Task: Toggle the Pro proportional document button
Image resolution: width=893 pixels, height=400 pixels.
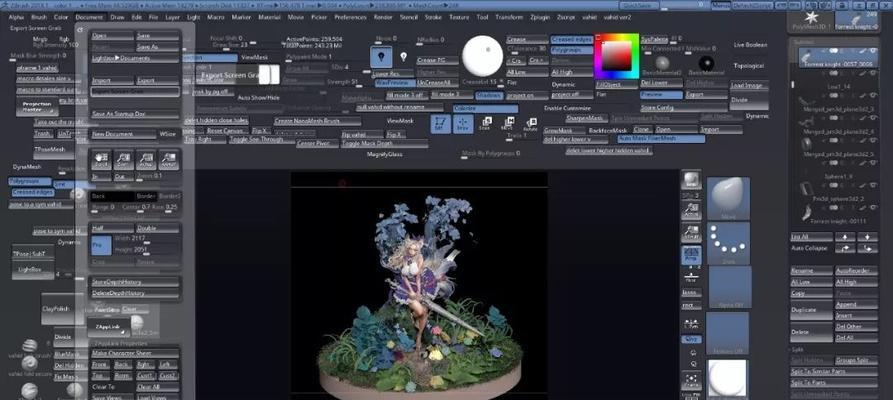Action: click(99, 246)
